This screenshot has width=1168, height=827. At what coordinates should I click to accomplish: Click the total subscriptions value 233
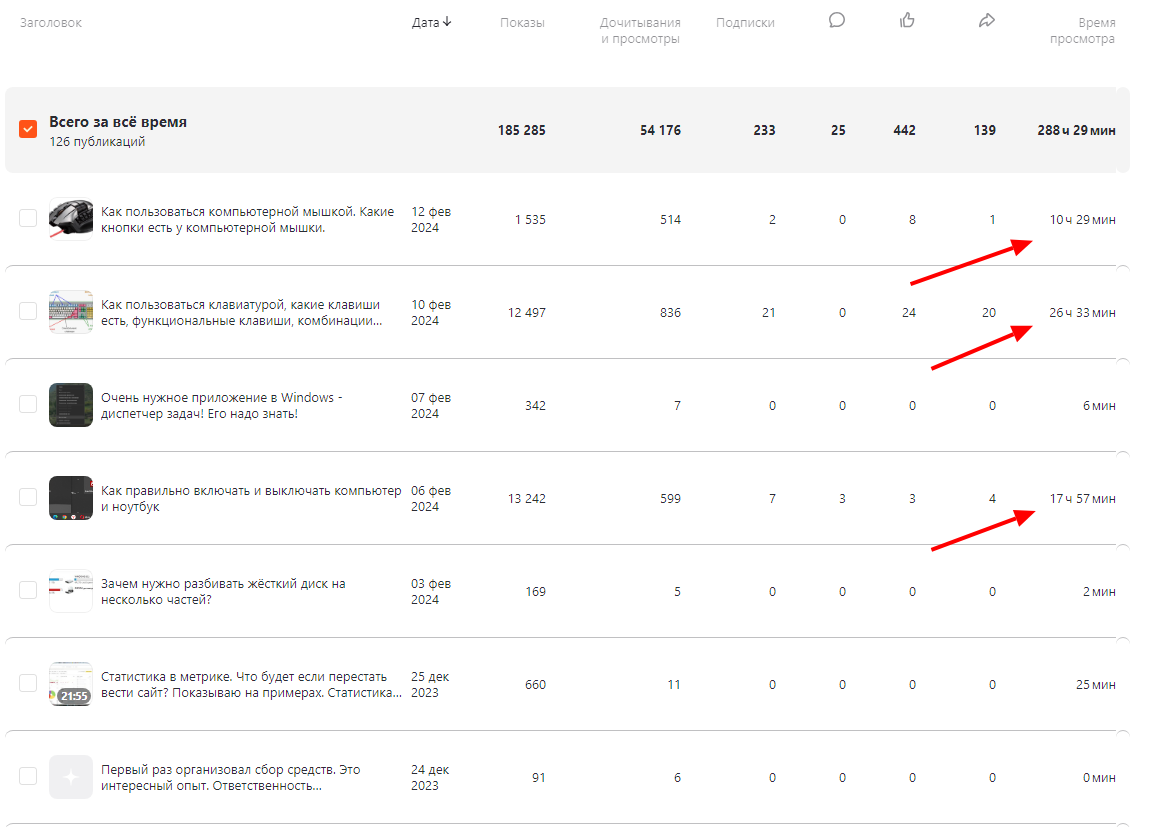coord(764,130)
